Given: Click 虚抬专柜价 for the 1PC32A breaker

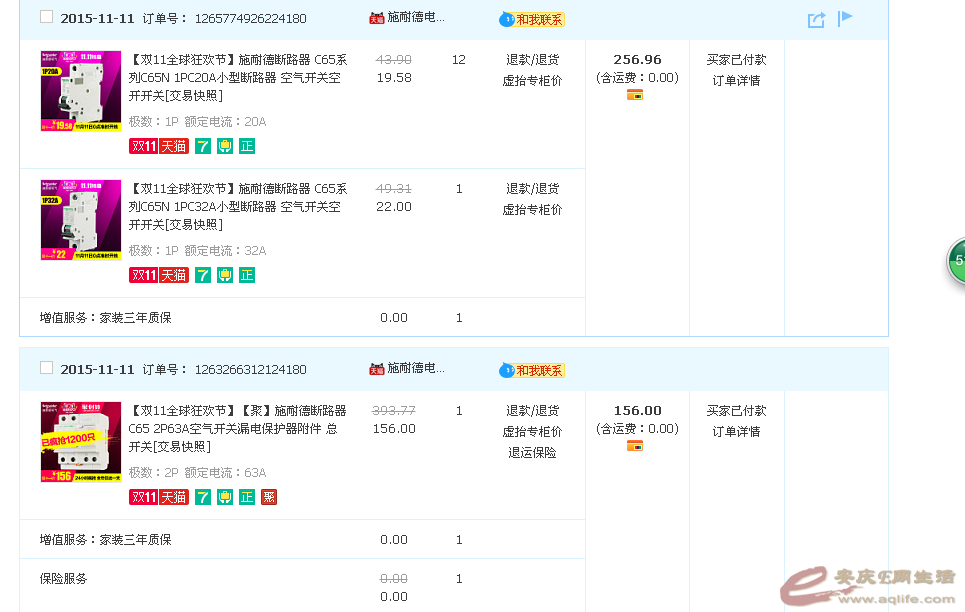Looking at the screenshot, I should click(x=532, y=210).
